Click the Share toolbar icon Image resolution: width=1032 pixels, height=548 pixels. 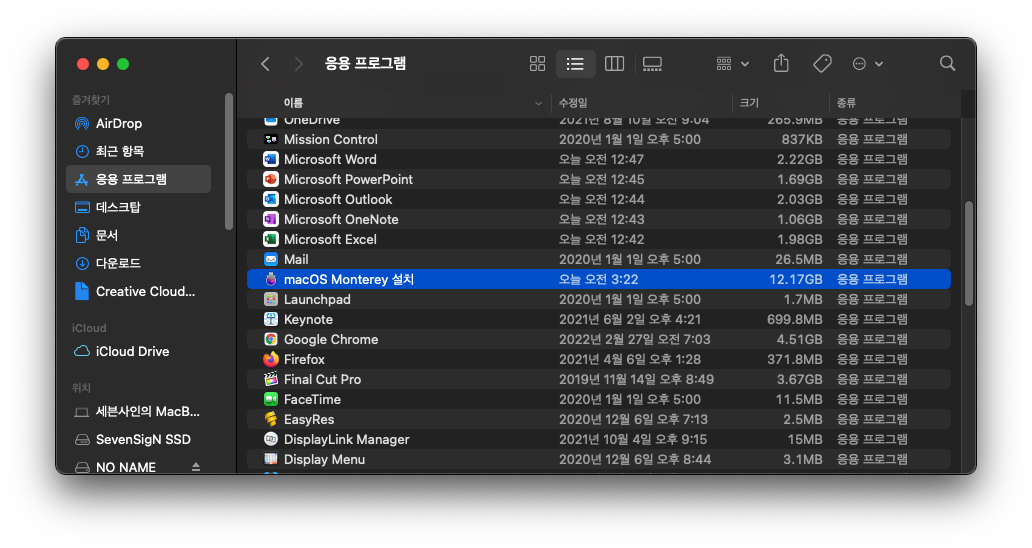781,63
